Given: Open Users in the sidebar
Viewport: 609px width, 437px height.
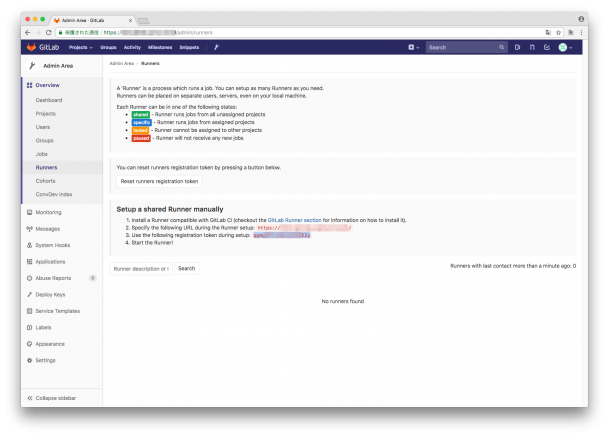Looking at the screenshot, I should click(x=43, y=127).
